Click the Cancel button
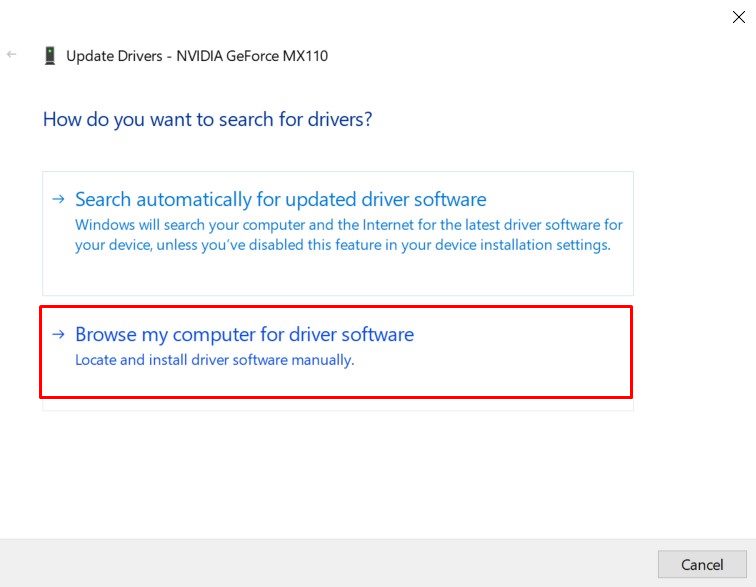This screenshot has width=756, height=587. coord(702,564)
